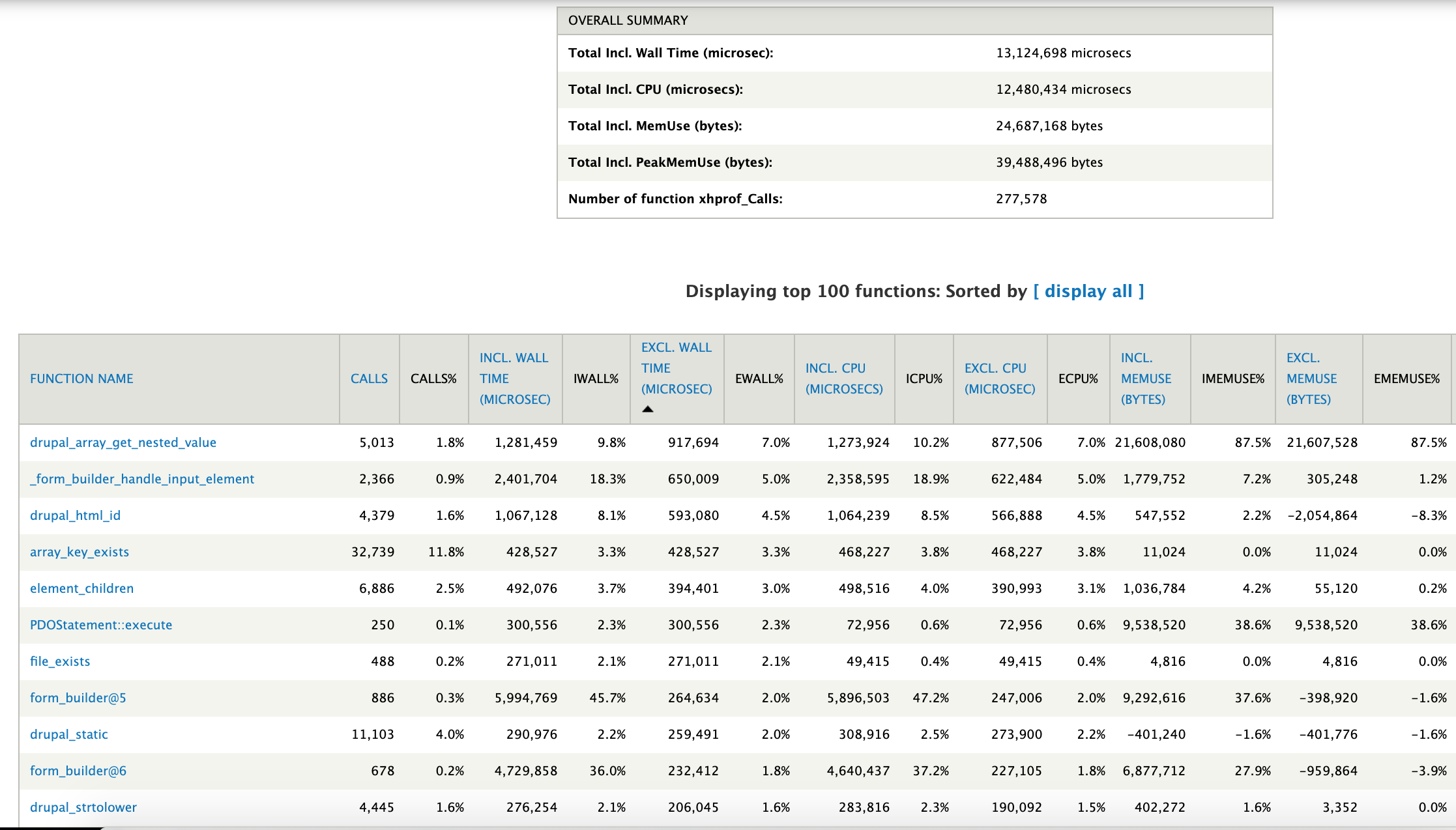Screen dimensions: 1456x830
Task: Select incl. memuse 21,608,080 cell
Action: [1150, 442]
